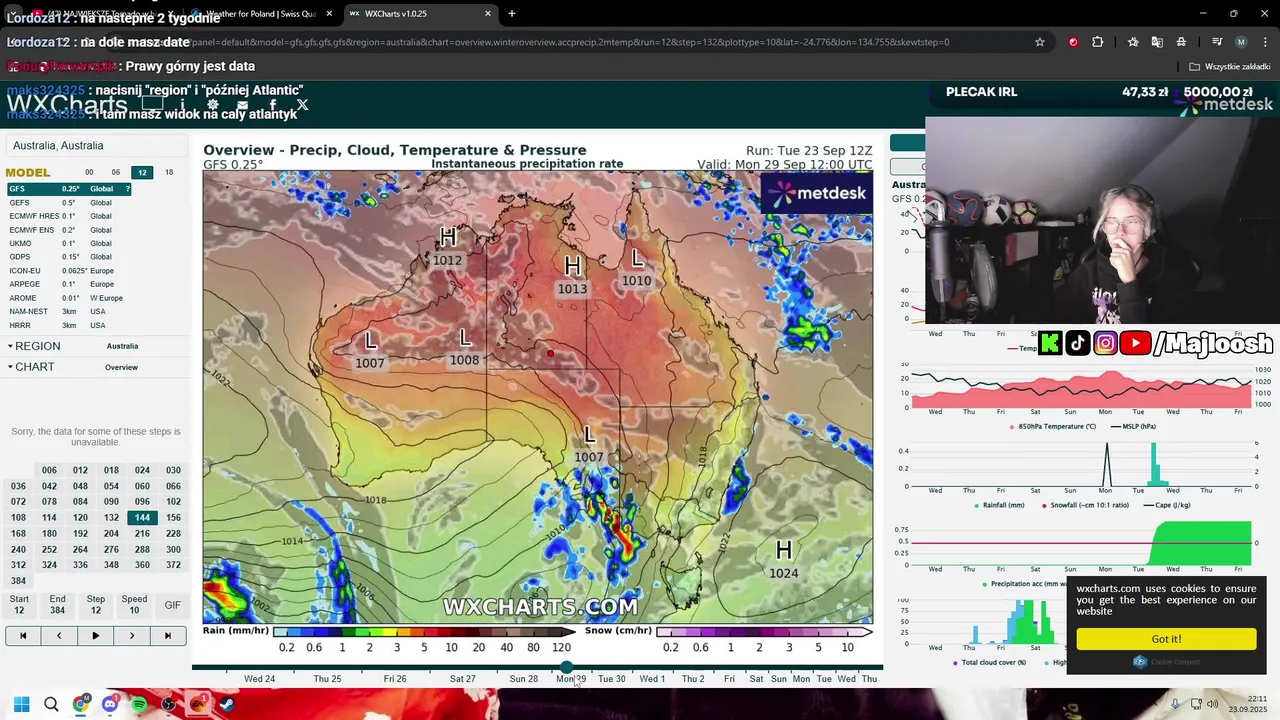Jump timeline to Sat 27
This screenshot has width=1280, height=720.
[x=463, y=679]
